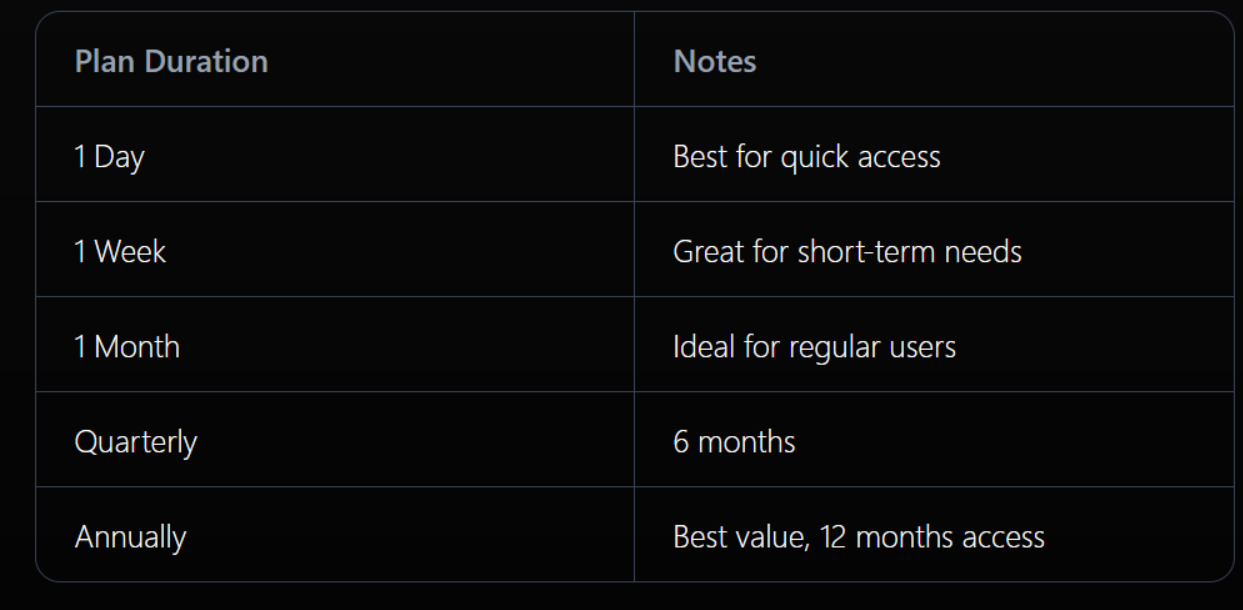Select the "Great for short-term needs" note

(847, 251)
